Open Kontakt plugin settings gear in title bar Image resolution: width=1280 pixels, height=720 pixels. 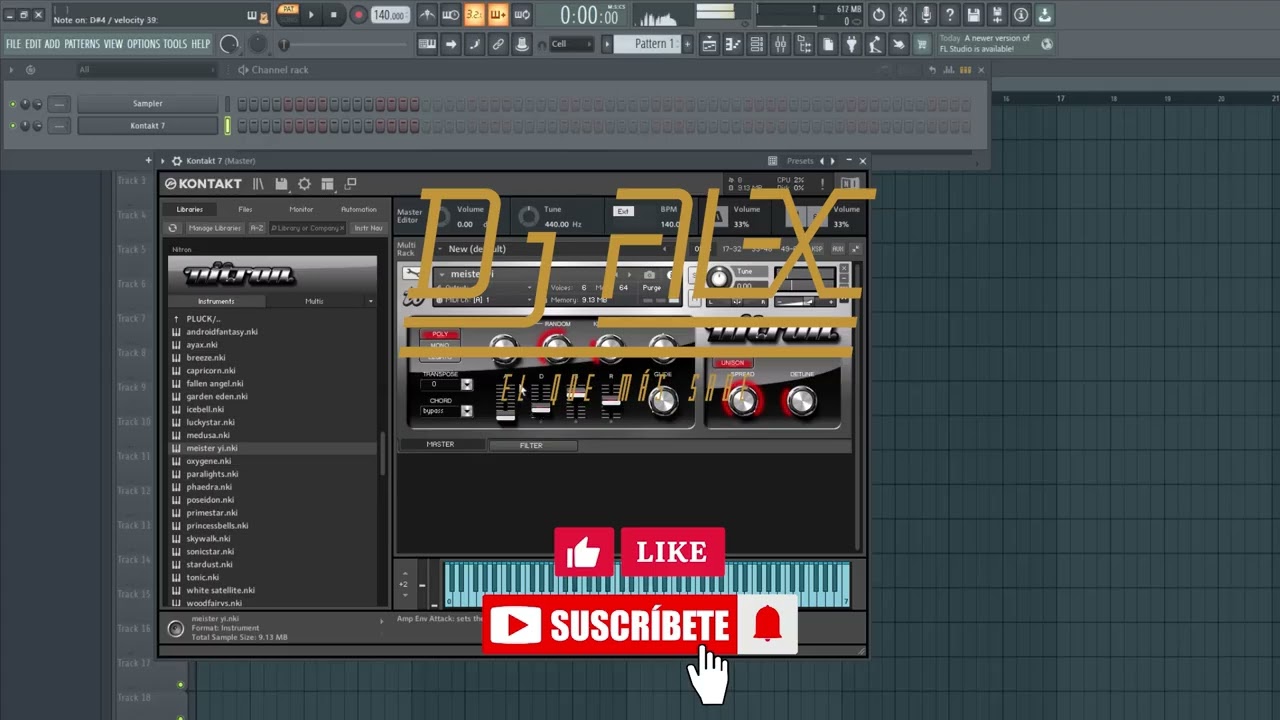[177, 161]
